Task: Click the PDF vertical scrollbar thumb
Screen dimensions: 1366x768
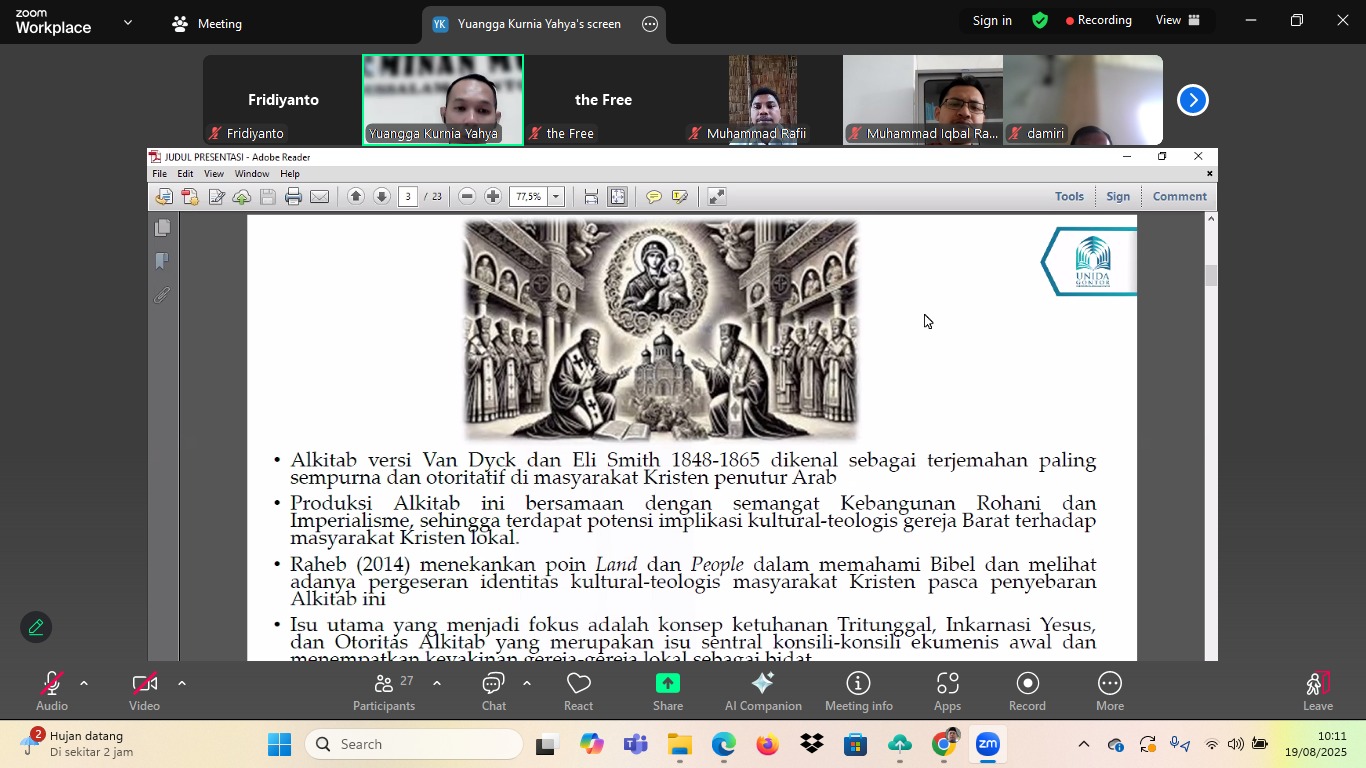Action: (x=1211, y=276)
